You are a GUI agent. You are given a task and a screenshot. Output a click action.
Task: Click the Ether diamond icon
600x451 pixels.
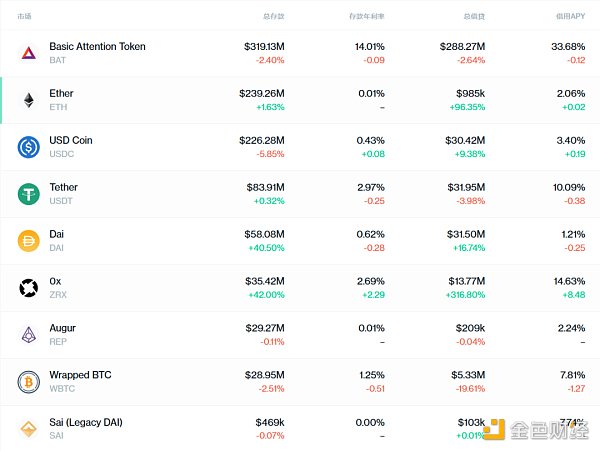(29, 100)
